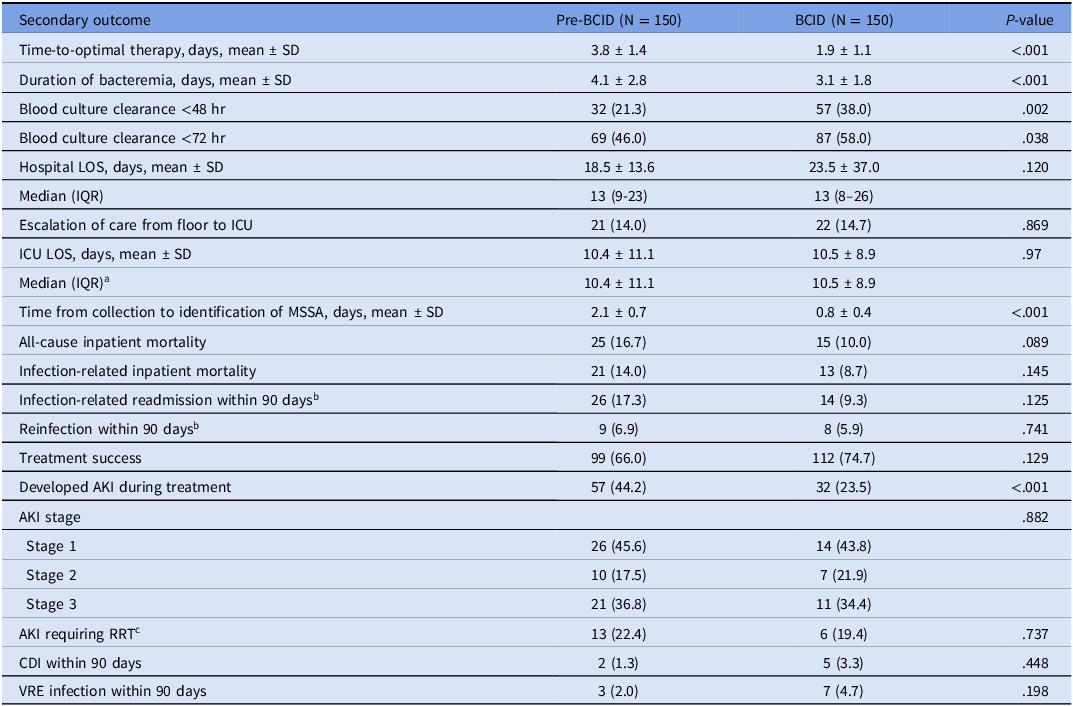Image resolution: width=1073 pixels, height=706 pixels.
Task: Click the value '4.1 ± 2.8'
Action: point(619,80)
